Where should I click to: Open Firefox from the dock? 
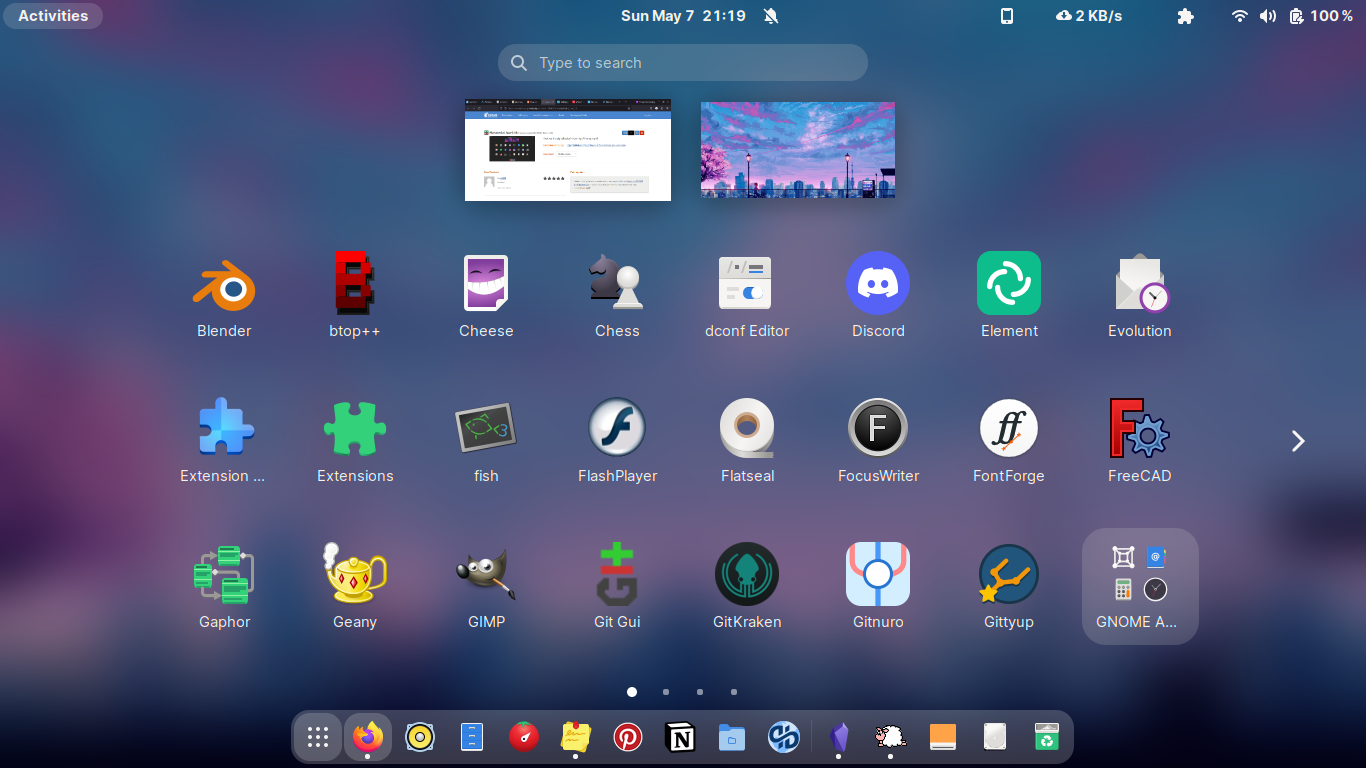pyautogui.click(x=368, y=738)
